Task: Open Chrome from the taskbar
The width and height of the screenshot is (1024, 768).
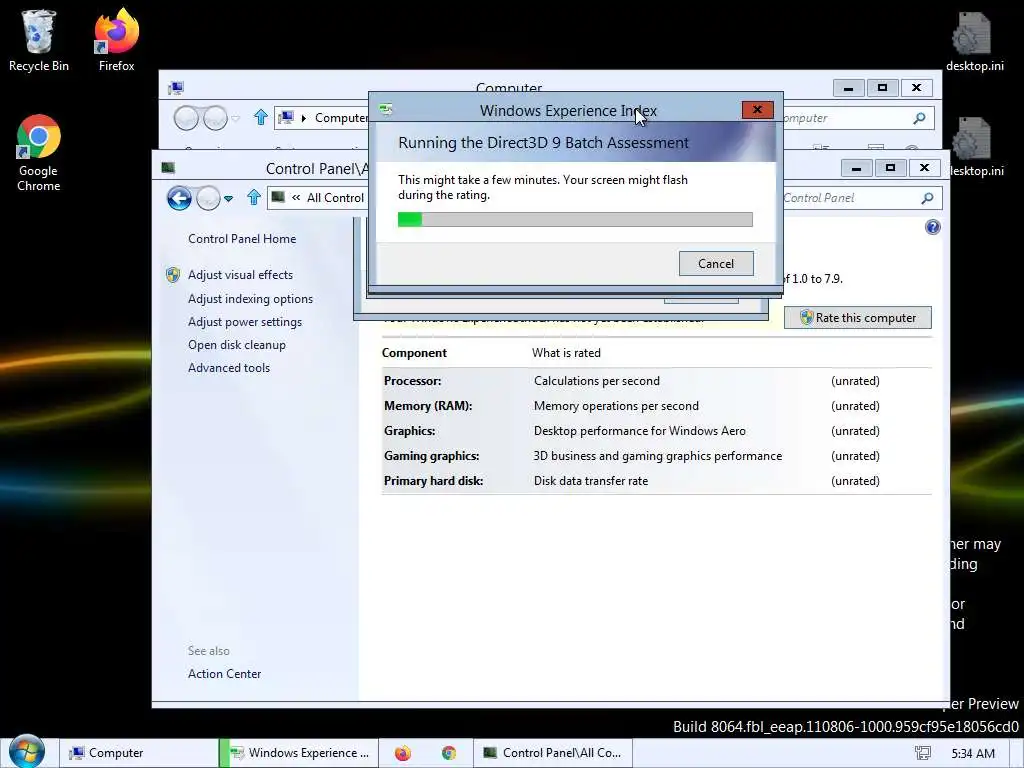Action: pos(449,753)
